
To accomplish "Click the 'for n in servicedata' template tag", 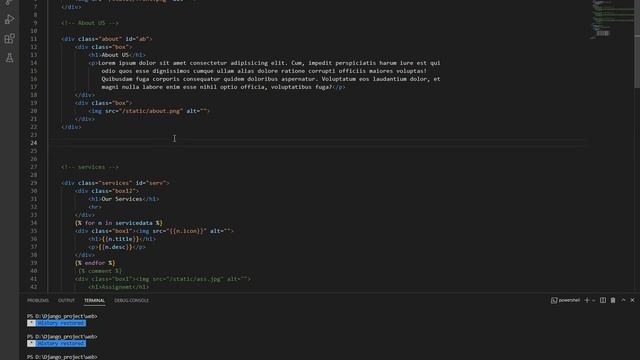I will pos(119,223).
